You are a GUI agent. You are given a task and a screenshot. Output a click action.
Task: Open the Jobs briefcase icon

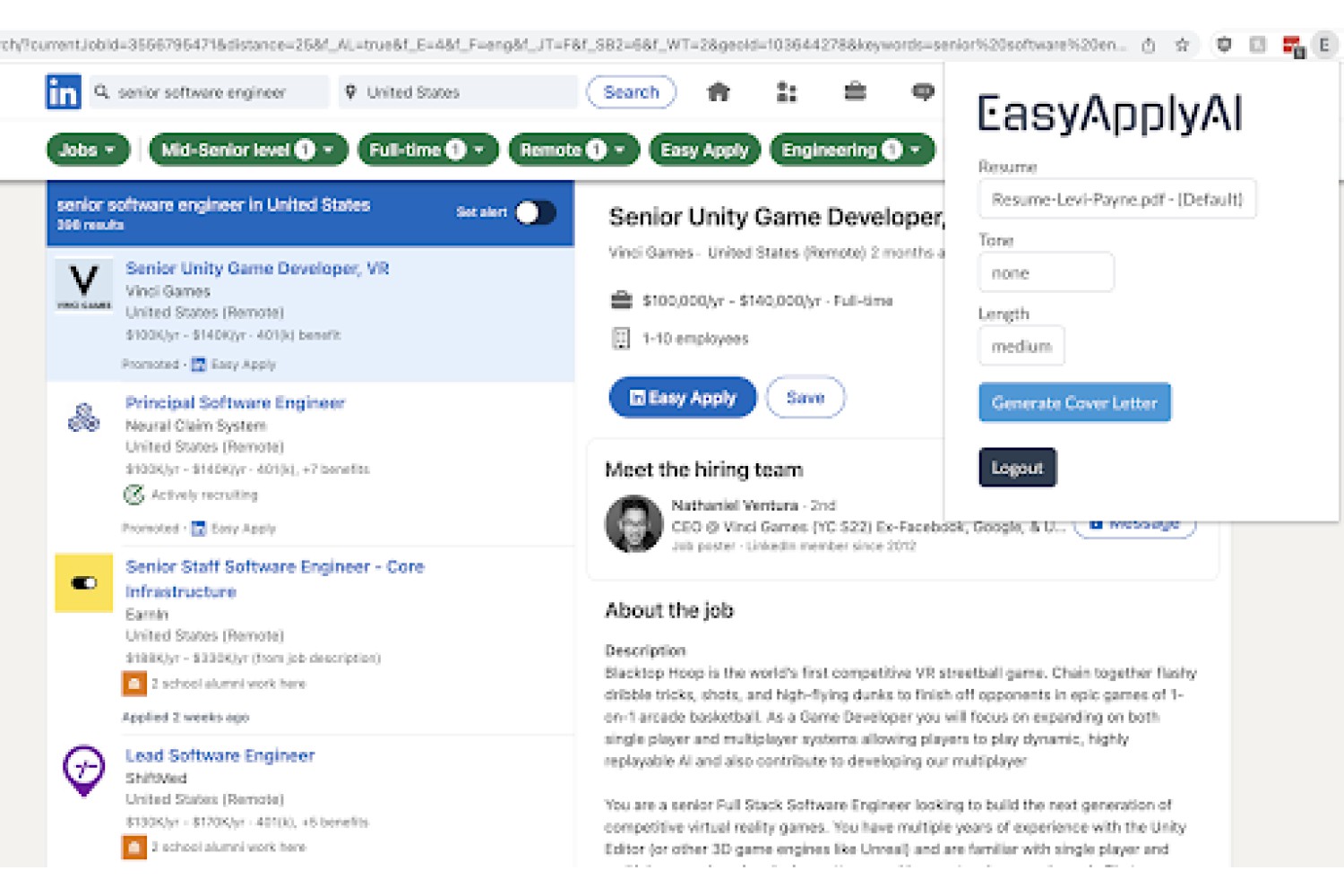click(855, 91)
